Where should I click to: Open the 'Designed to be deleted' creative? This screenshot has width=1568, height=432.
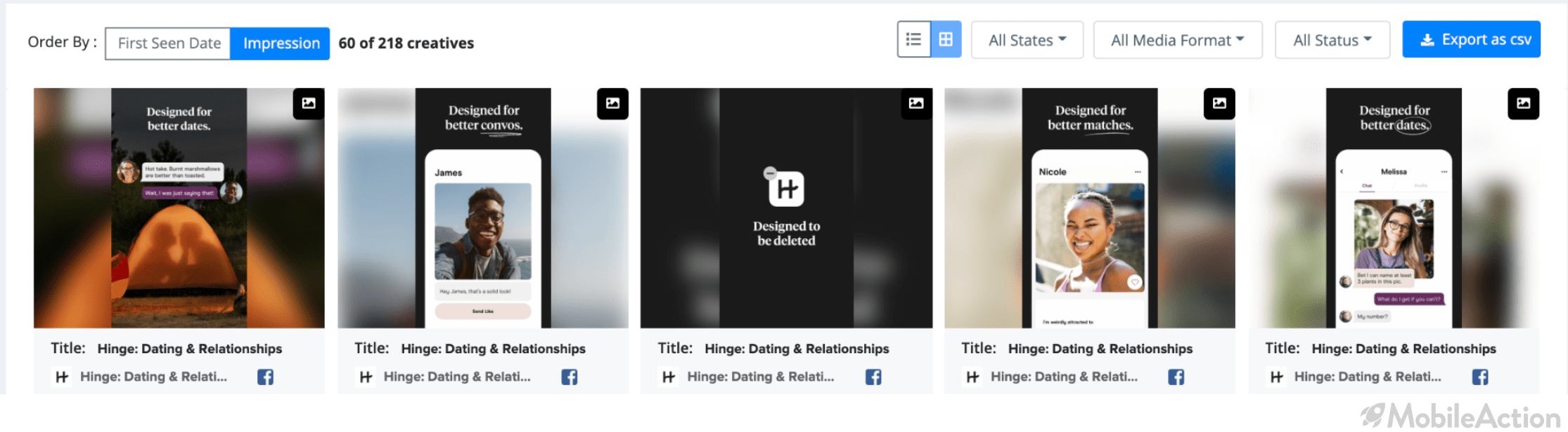786,208
